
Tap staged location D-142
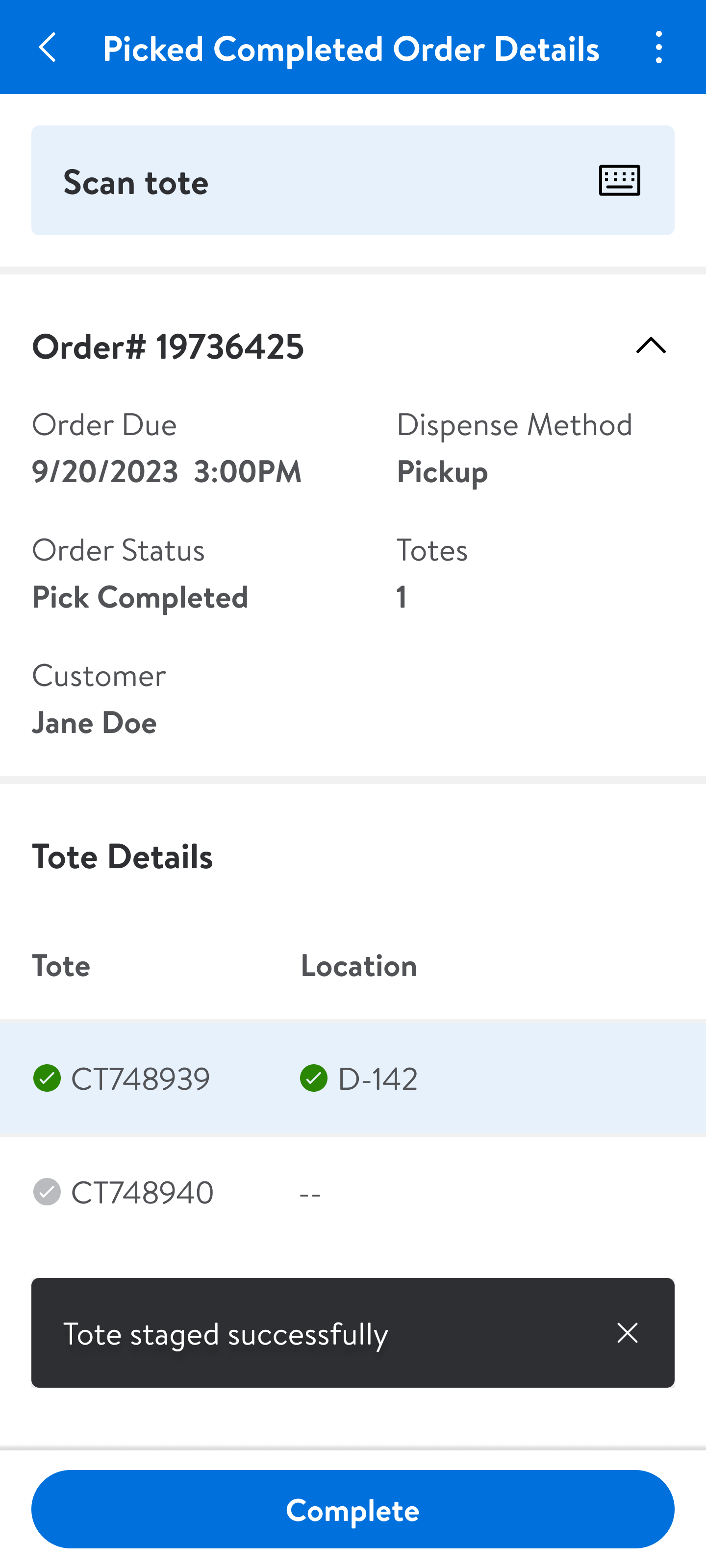378,1078
